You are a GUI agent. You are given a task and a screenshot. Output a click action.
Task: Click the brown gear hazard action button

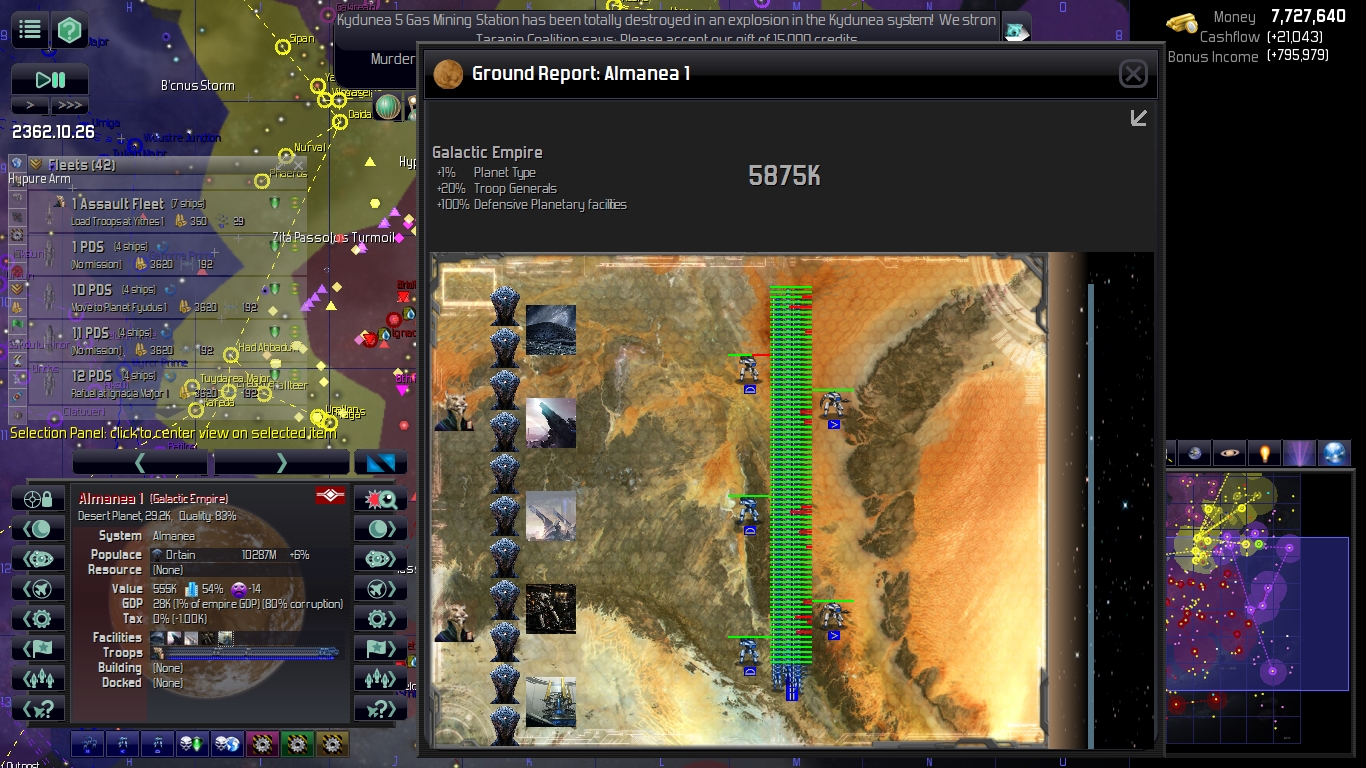pos(332,743)
